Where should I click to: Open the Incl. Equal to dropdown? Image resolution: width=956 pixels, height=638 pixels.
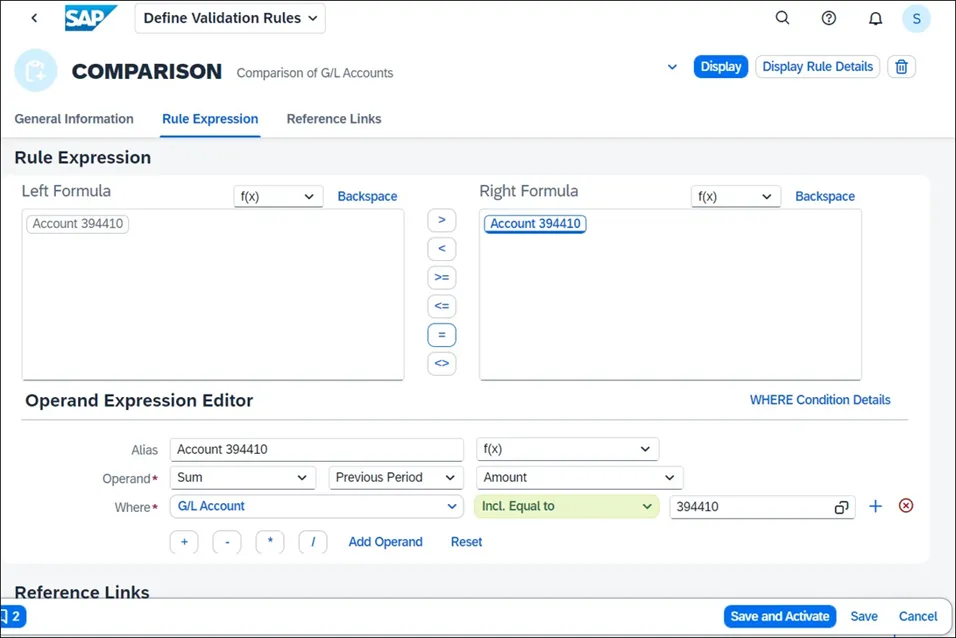(x=566, y=506)
